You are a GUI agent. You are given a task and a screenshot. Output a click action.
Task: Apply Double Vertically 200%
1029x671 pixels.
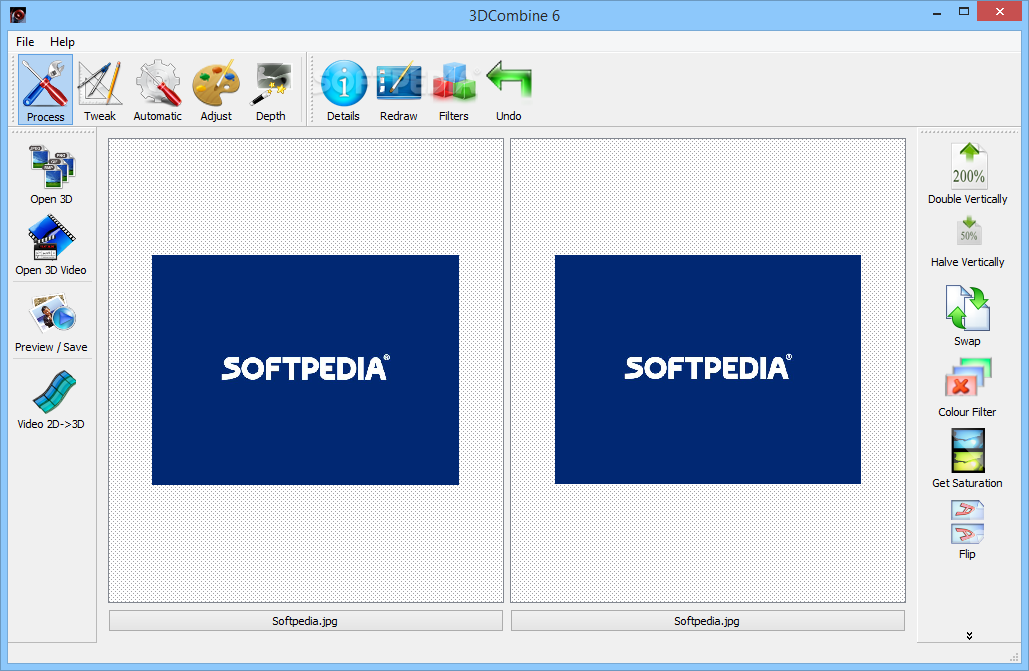coord(968,174)
